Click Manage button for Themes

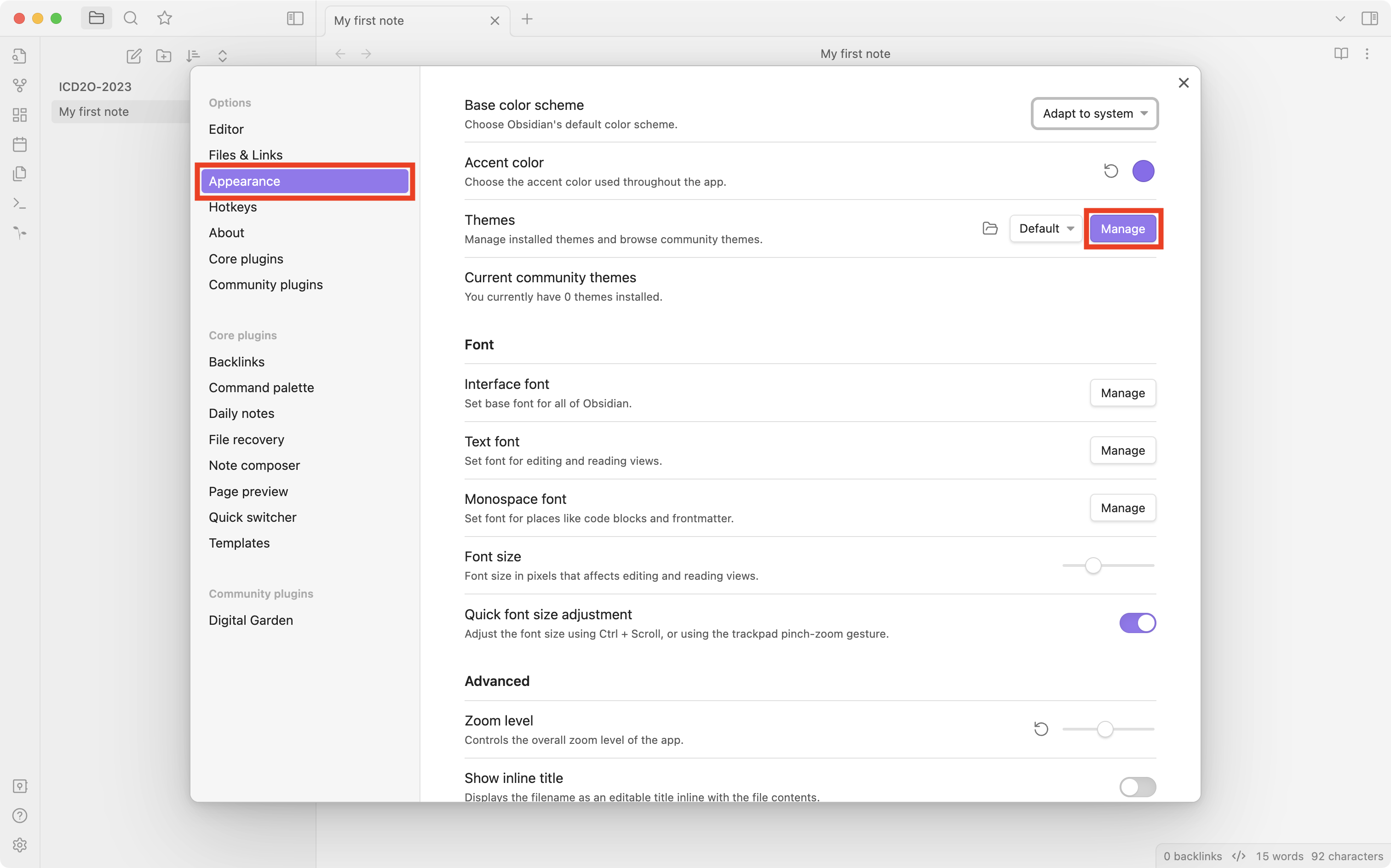[x=1123, y=228]
